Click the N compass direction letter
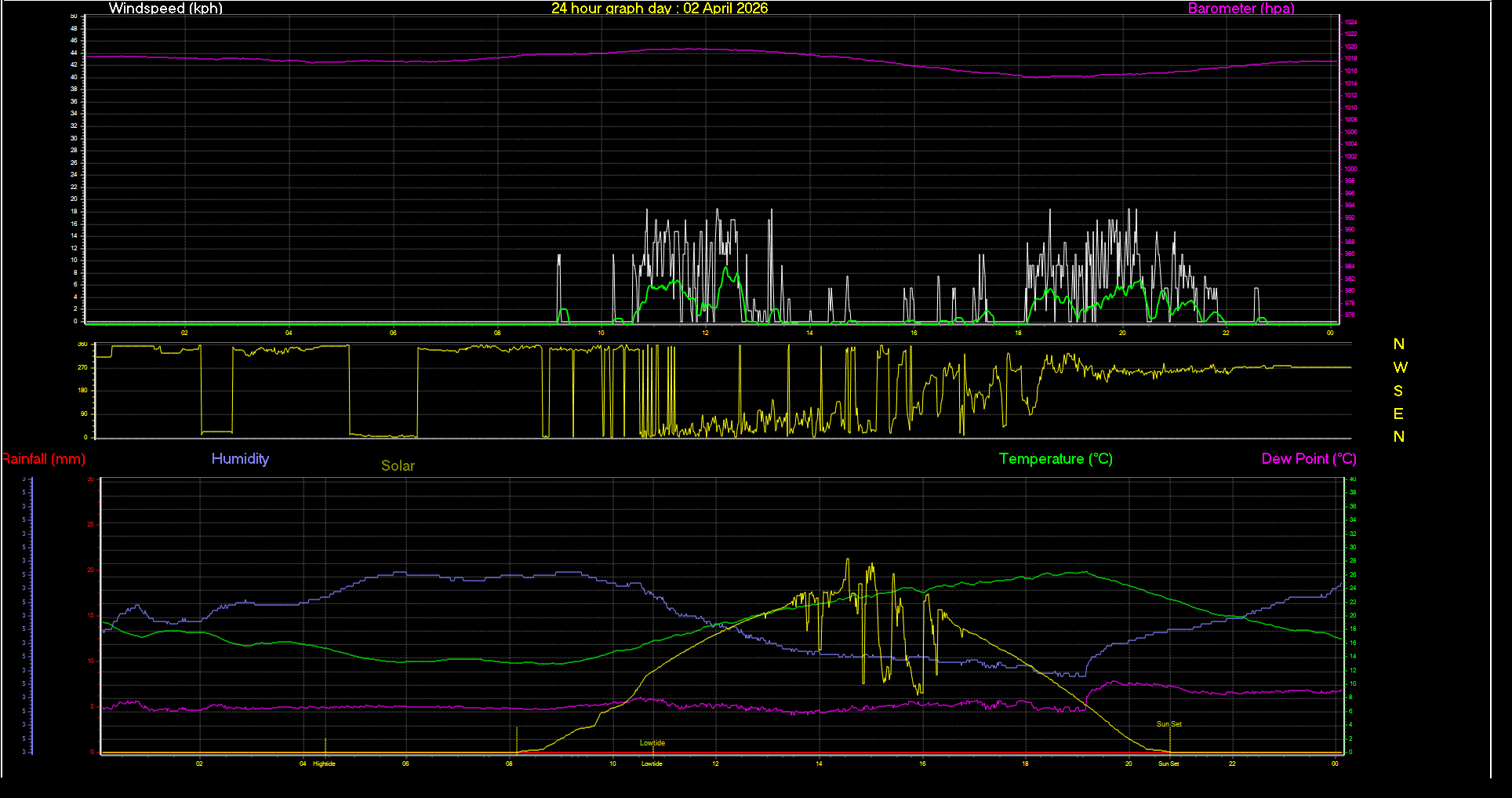The height and width of the screenshot is (798, 1512). coord(1399,344)
